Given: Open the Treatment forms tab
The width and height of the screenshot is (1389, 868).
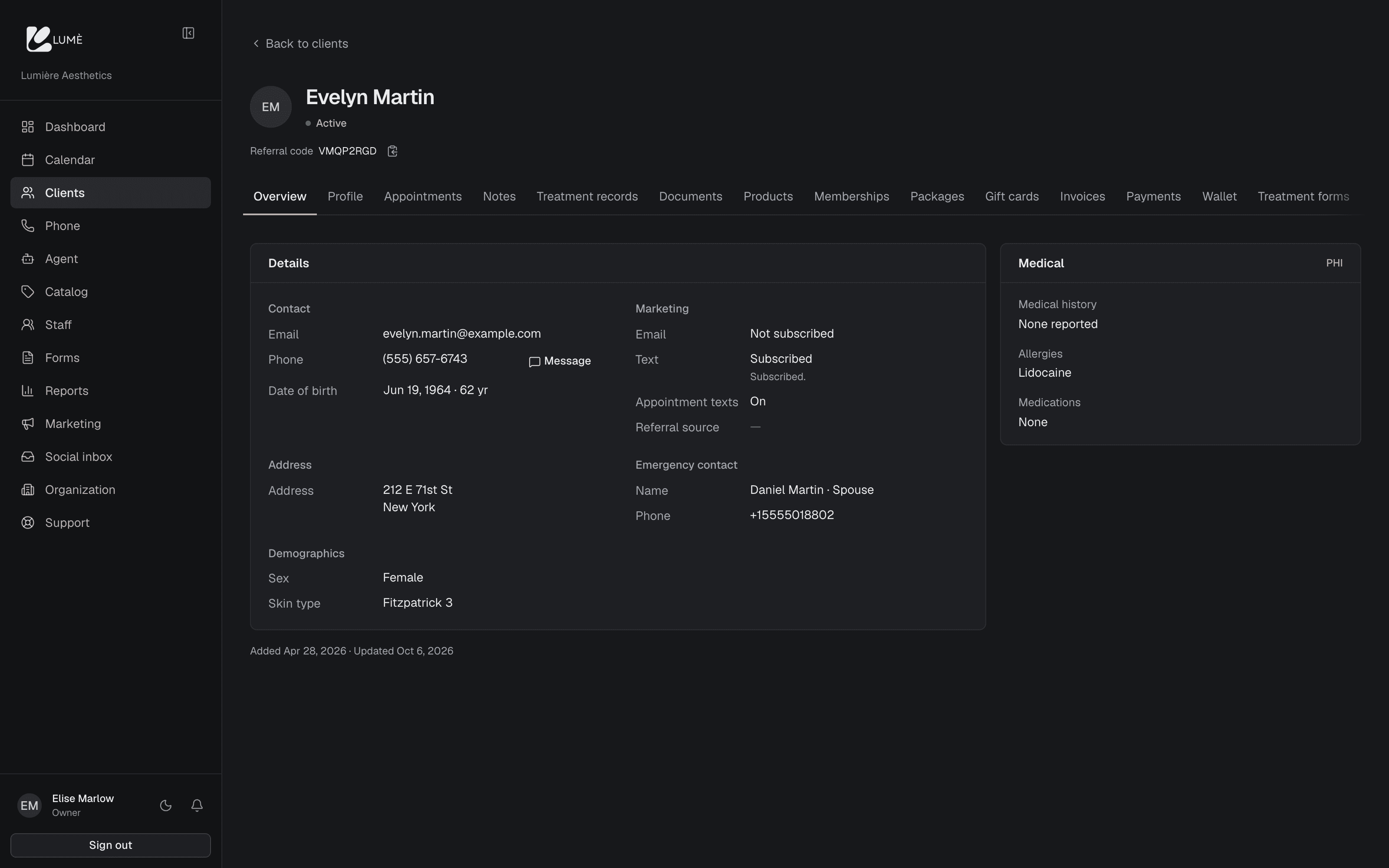Looking at the screenshot, I should coord(1303,196).
